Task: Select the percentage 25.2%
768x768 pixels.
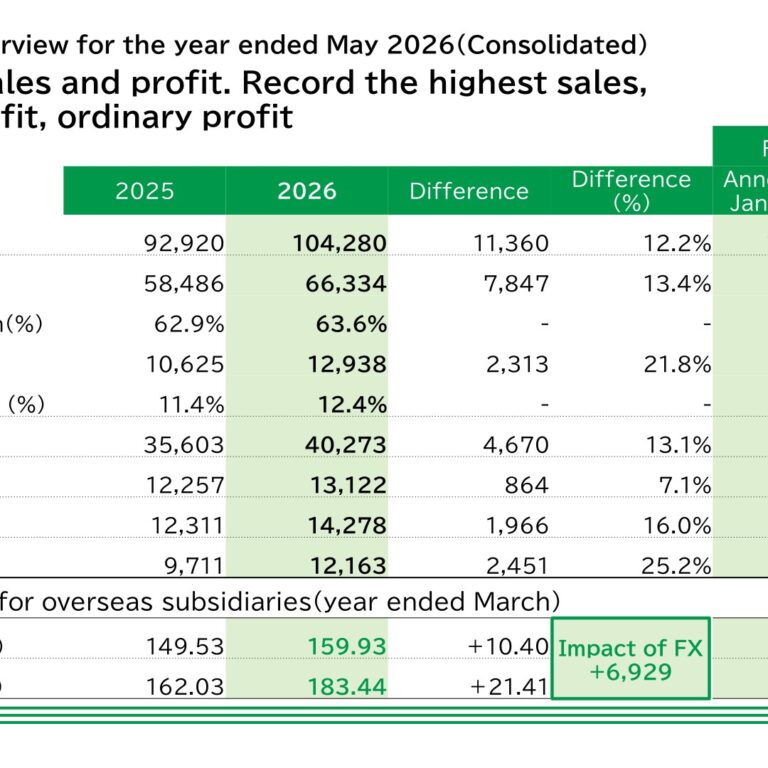Action: tap(676, 566)
